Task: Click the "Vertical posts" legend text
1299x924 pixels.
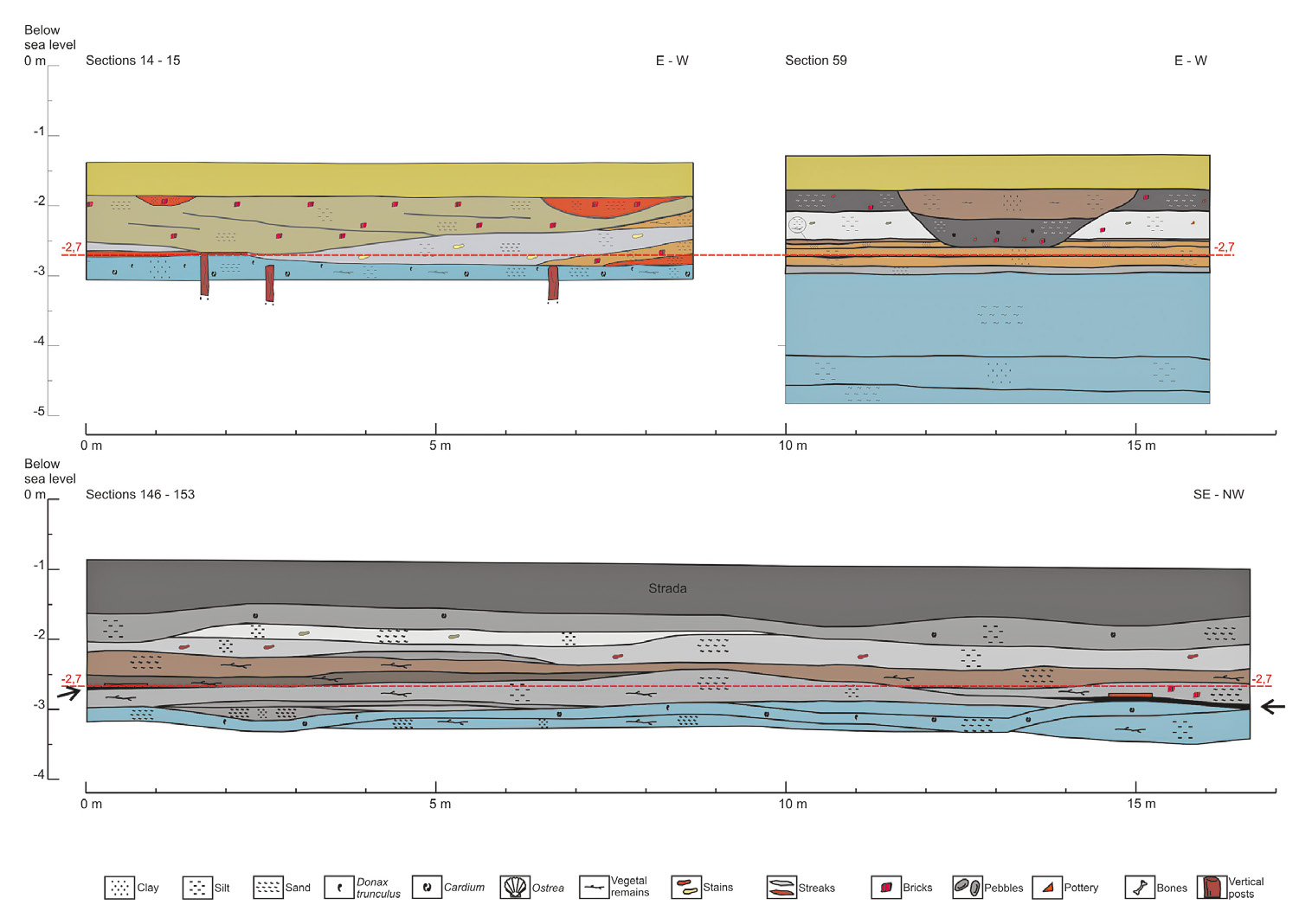Action: click(x=1246, y=888)
